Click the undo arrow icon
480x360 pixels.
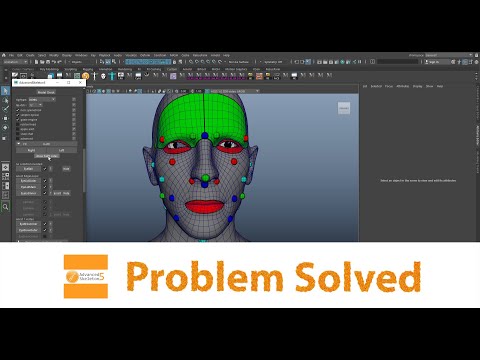click(x=54, y=62)
